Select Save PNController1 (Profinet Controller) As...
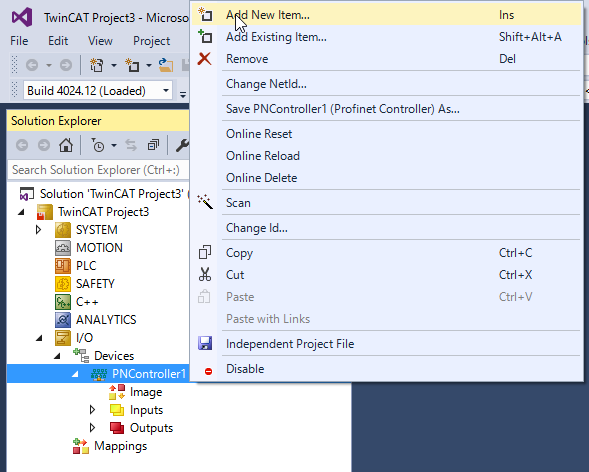The height and width of the screenshot is (472, 589). pyautogui.click(x=387, y=109)
